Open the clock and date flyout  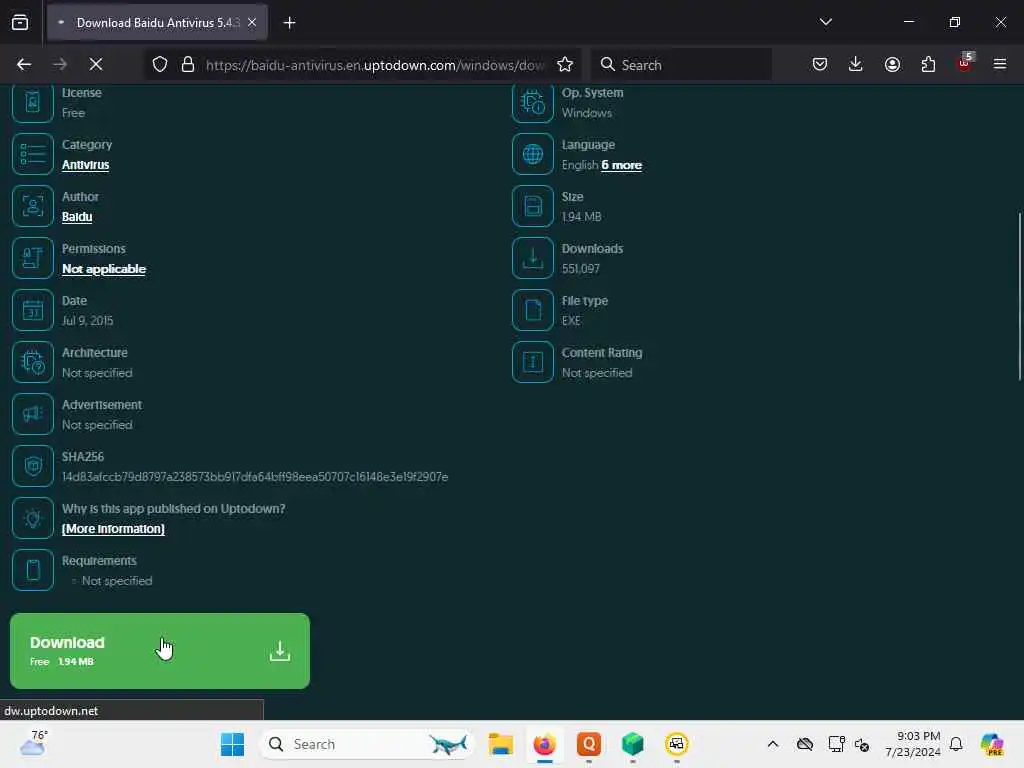coord(913,744)
